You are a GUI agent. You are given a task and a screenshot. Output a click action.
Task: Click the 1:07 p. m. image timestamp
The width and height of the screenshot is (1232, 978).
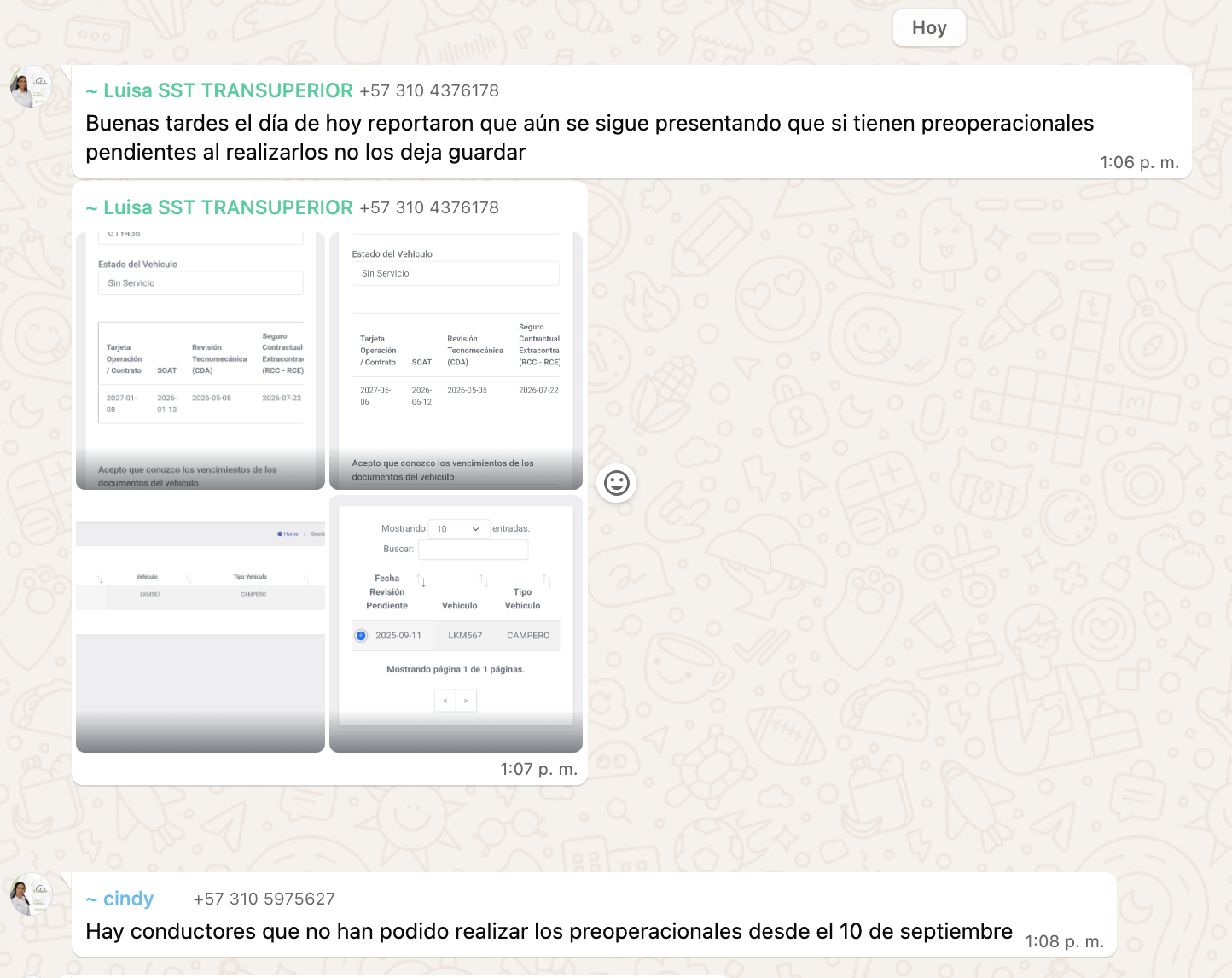tap(538, 769)
